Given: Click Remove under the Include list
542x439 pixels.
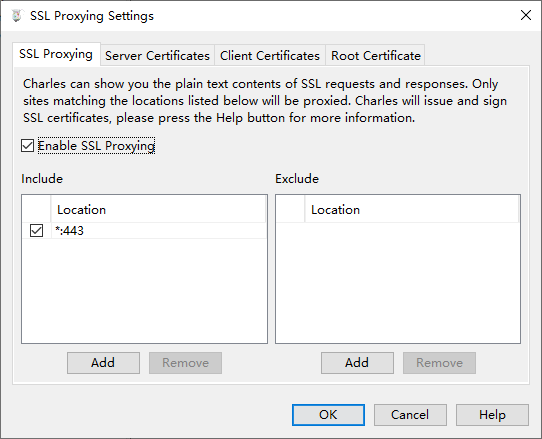Looking at the screenshot, I should (185, 363).
